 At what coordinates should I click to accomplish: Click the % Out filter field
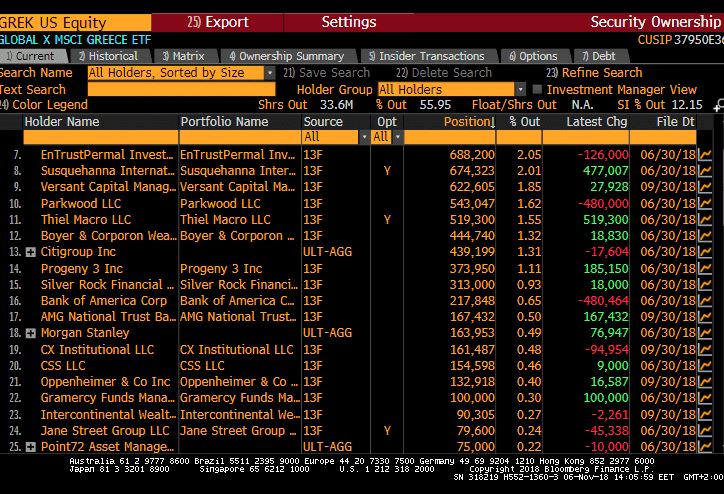[519, 137]
